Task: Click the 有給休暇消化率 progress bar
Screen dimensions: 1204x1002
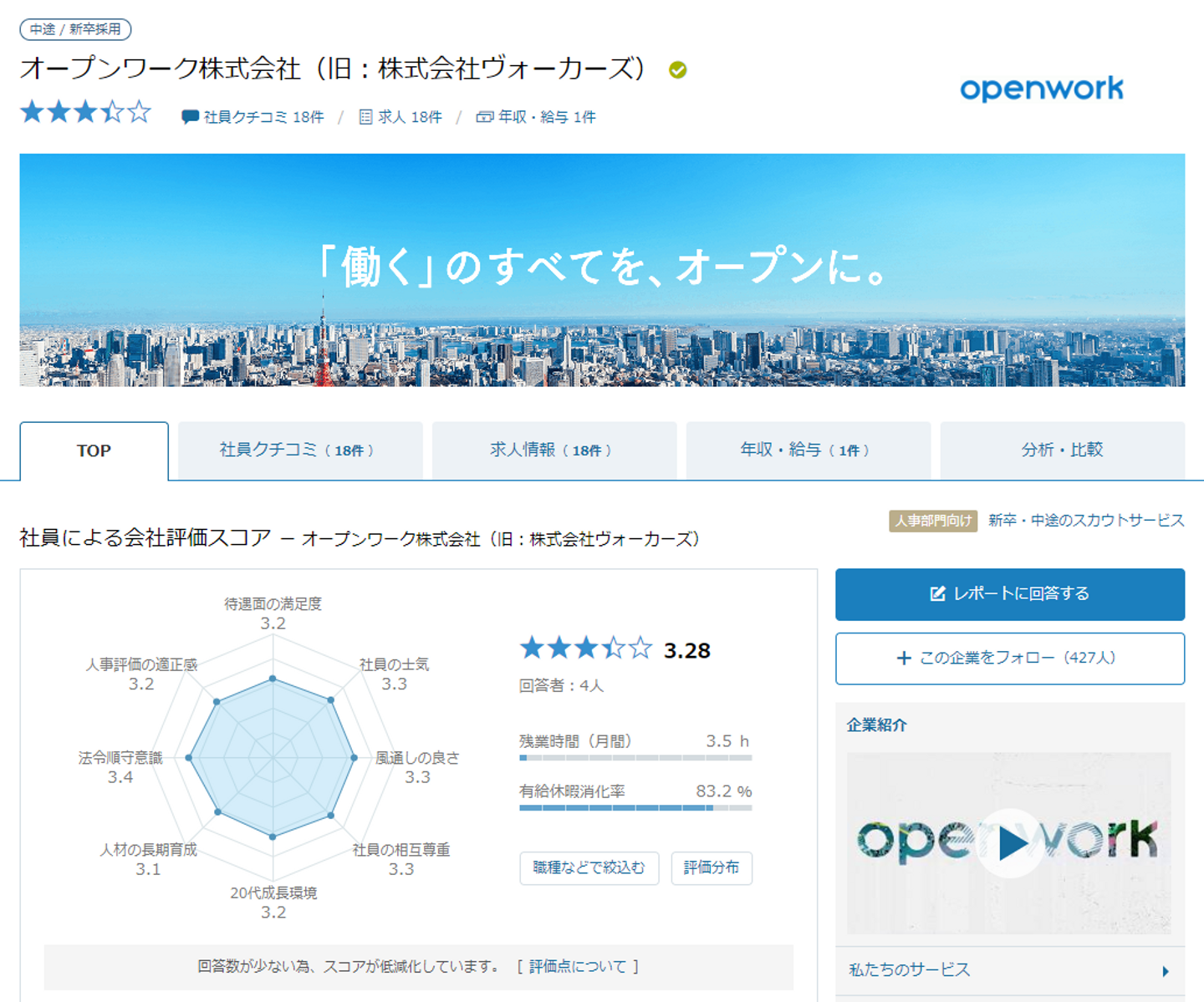Action: point(635,808)
